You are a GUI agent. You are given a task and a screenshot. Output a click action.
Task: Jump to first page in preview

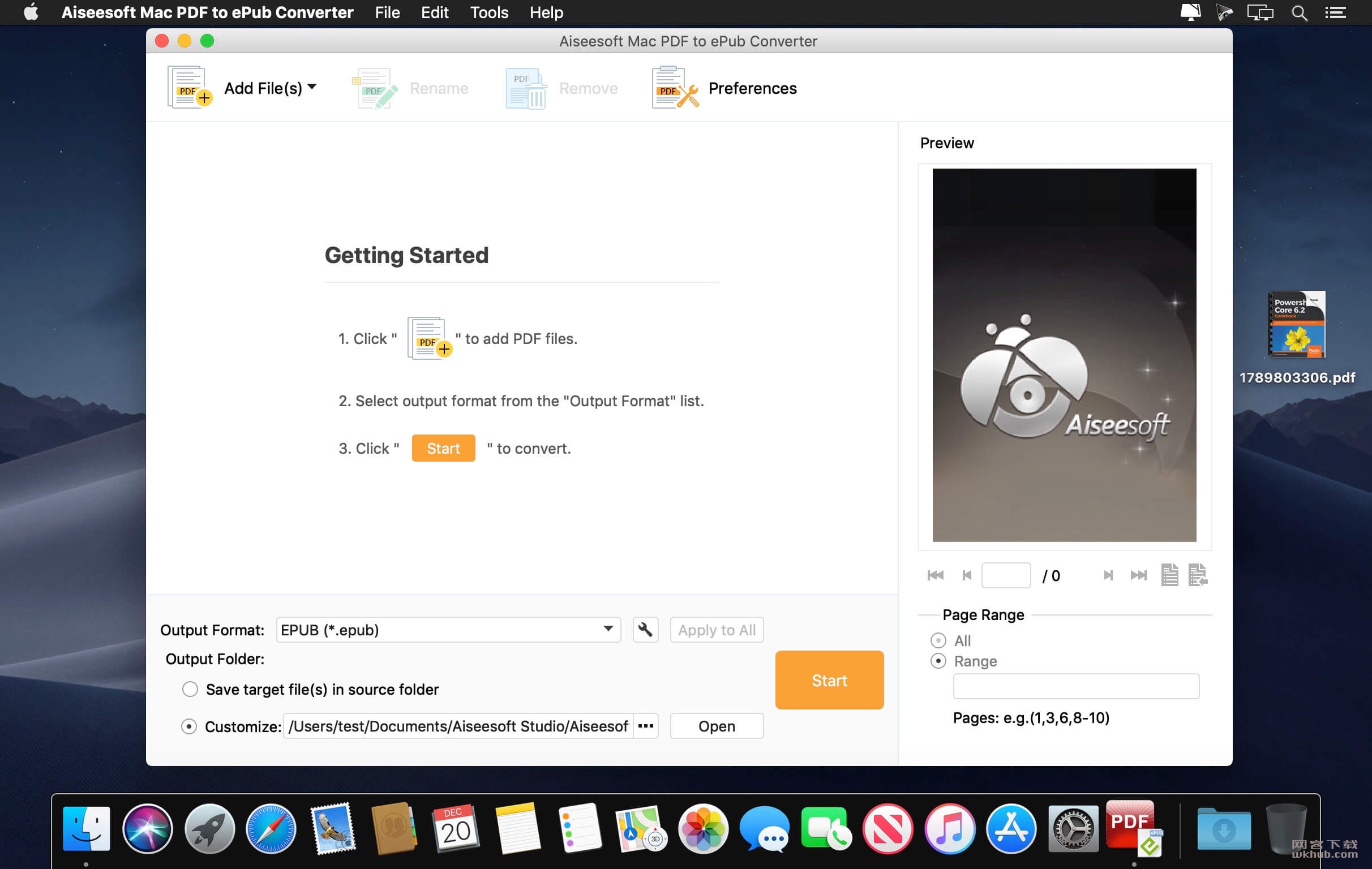[x=935, y=575]
